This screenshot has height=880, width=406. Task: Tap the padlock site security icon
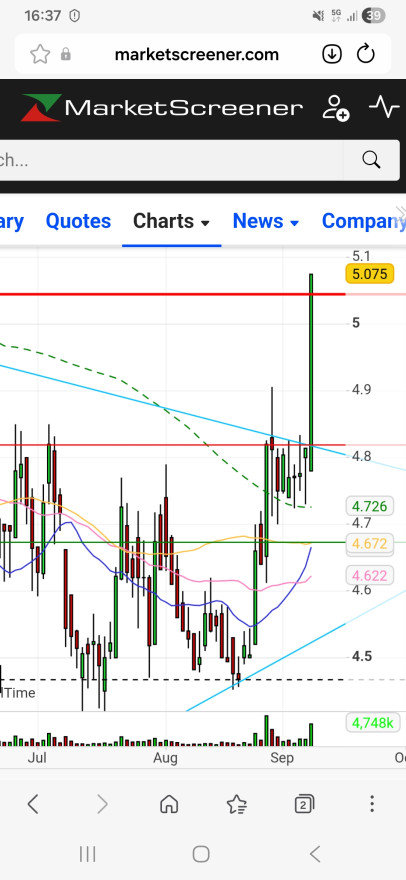point(66,54)
